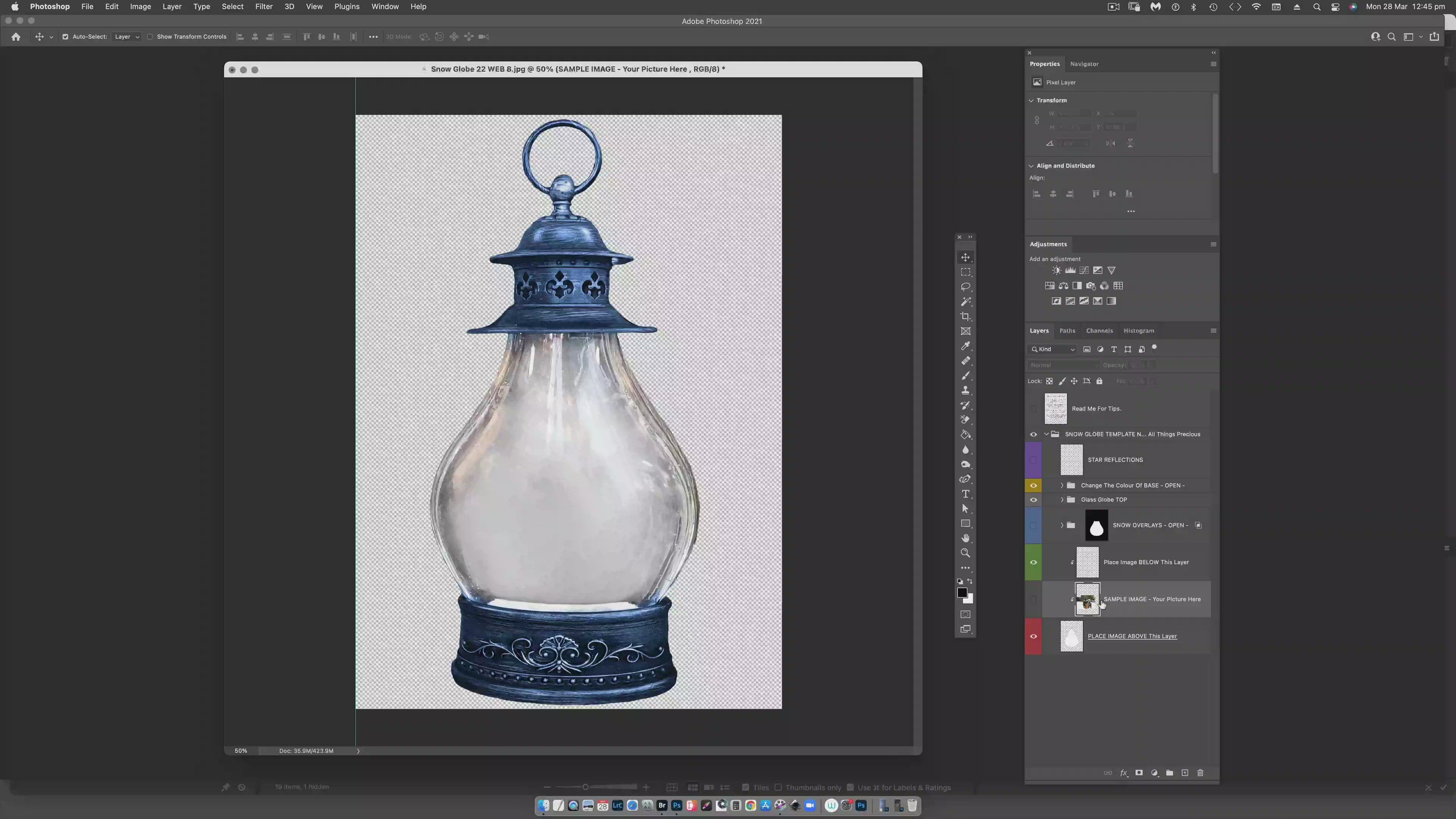Image resolution: width=1456 pixels, height=819 pixels.
Task: Open the Filter menu
Action: point(264,7)
